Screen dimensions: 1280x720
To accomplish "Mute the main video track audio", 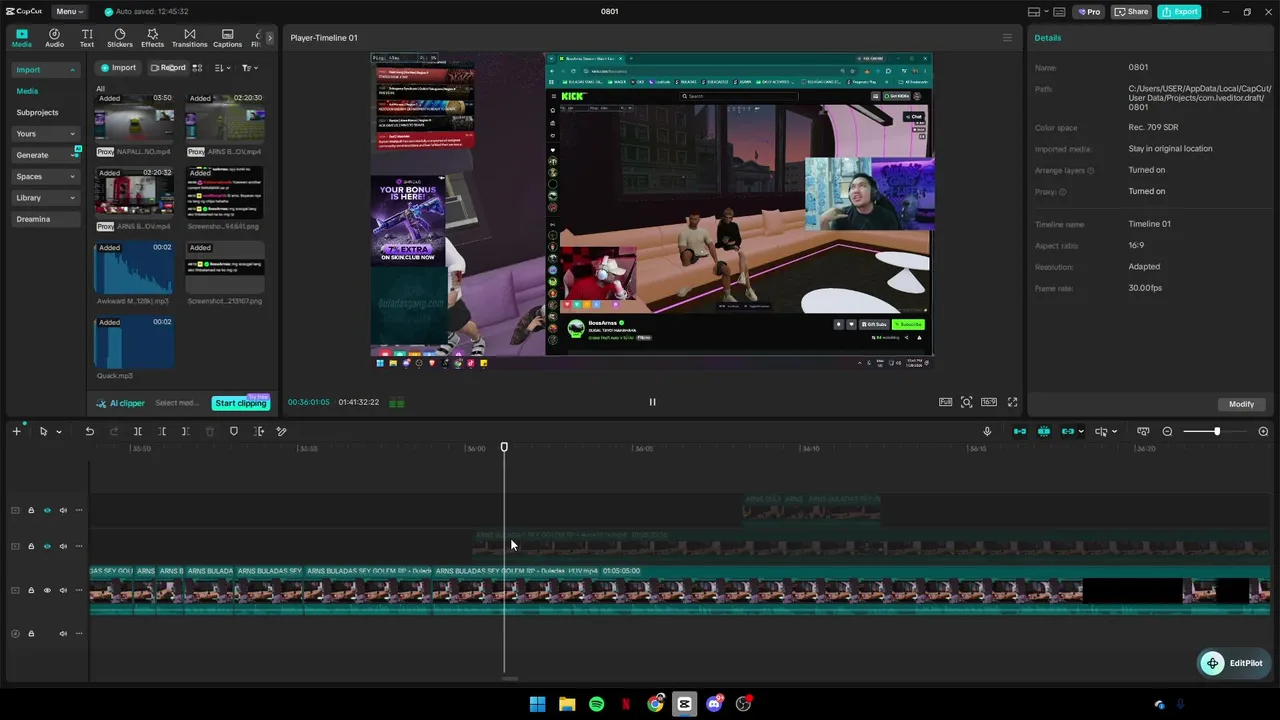I will point(63,590).
